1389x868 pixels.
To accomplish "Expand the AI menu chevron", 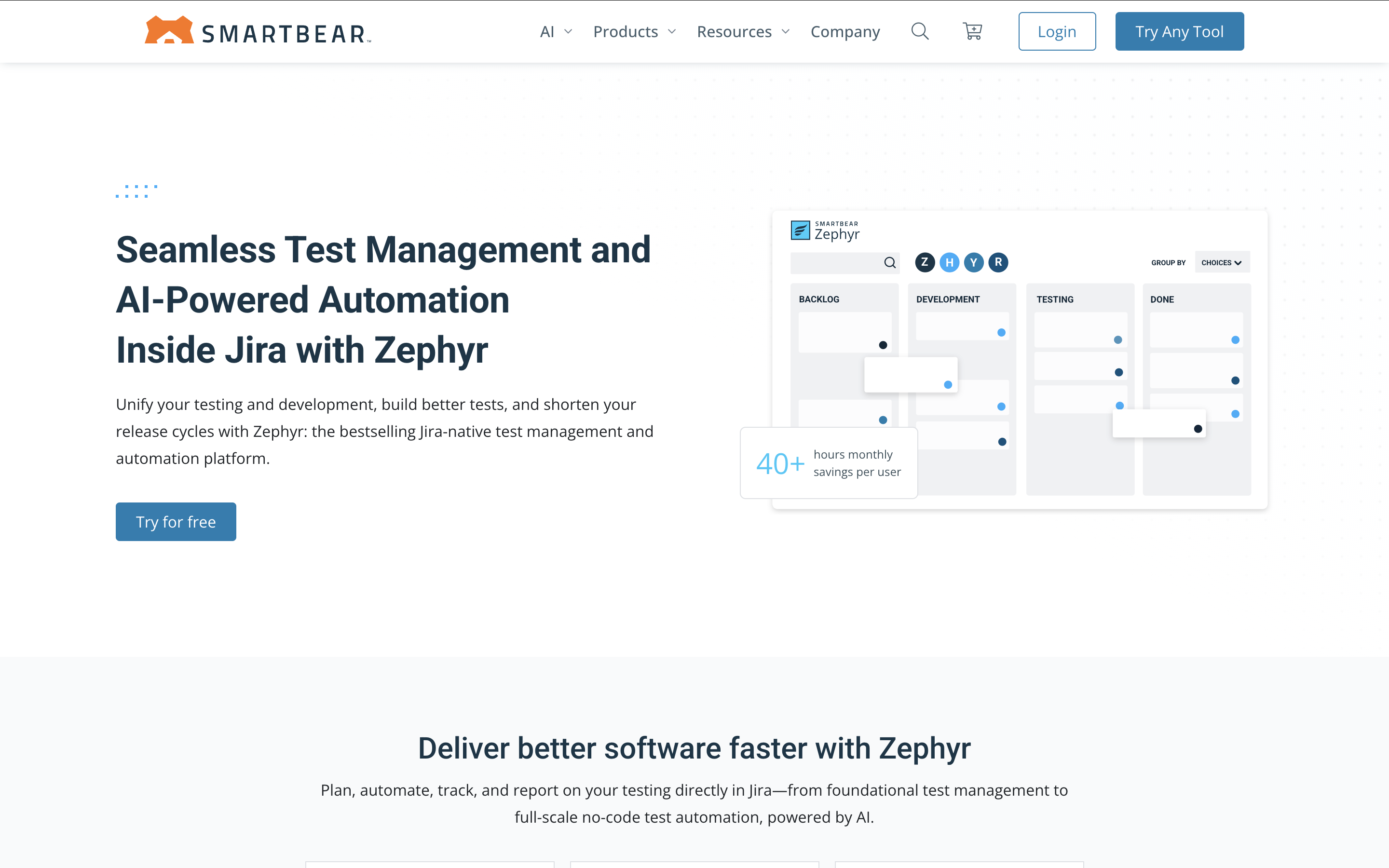I will 568,31.
